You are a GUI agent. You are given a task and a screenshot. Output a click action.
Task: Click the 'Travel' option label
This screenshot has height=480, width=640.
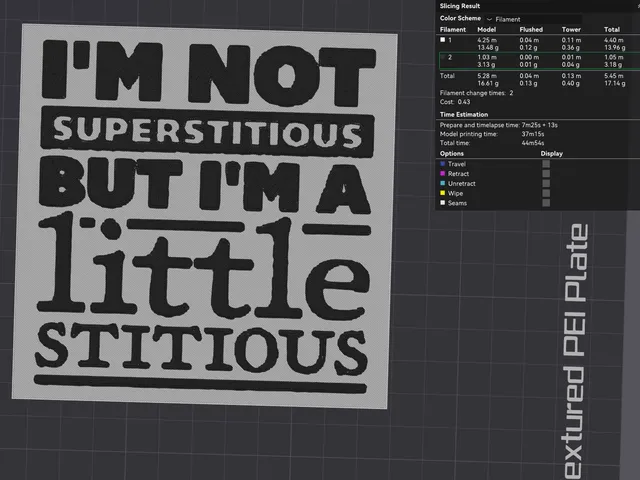457,164
